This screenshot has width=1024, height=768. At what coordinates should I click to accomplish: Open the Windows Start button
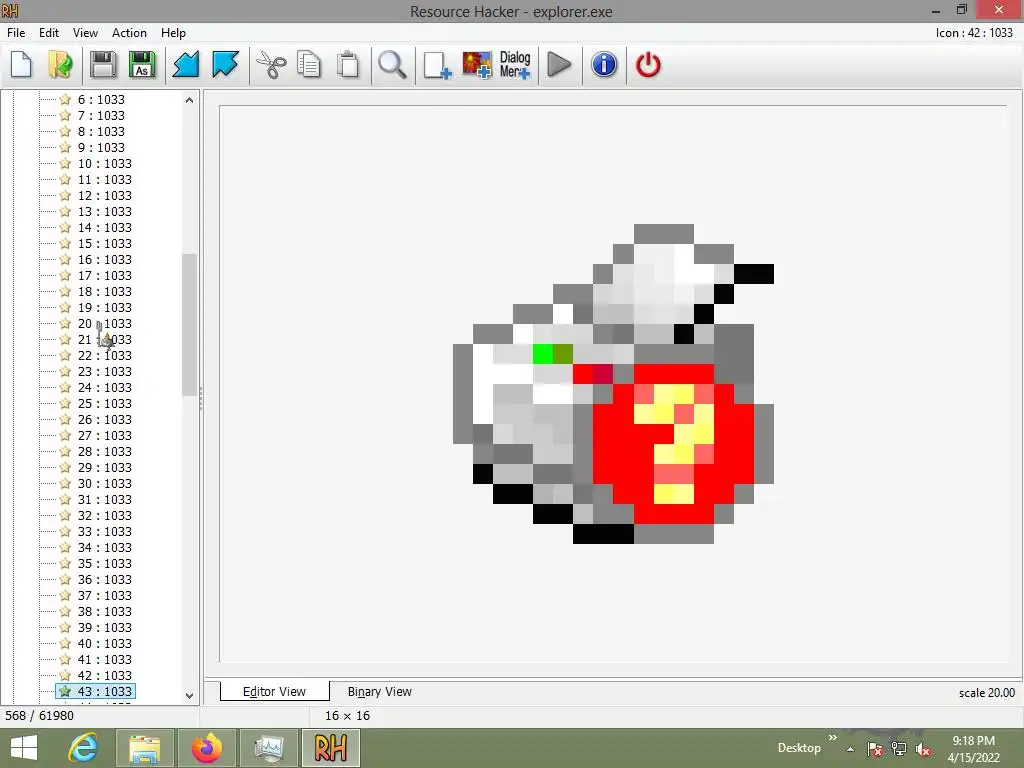click(24, 748)
